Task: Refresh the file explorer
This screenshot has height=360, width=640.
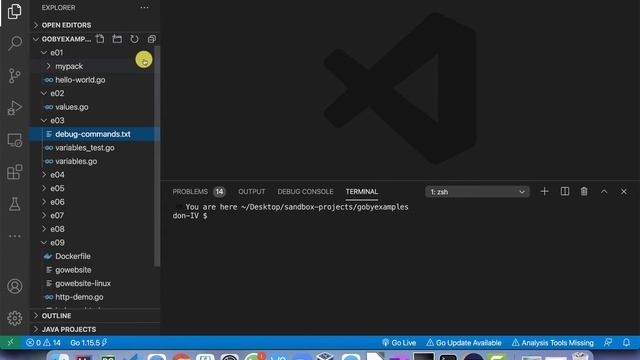Action: (x=134, y=39)
